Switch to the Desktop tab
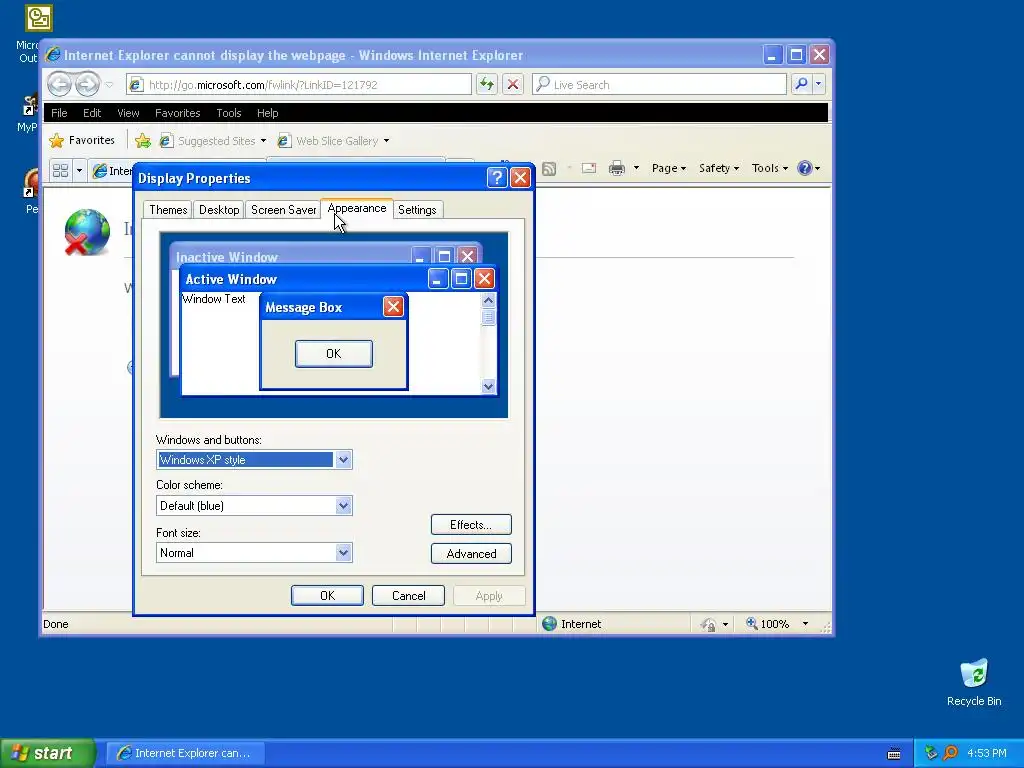The height and width of the screenshot is (768, 1024). point(219,210)
